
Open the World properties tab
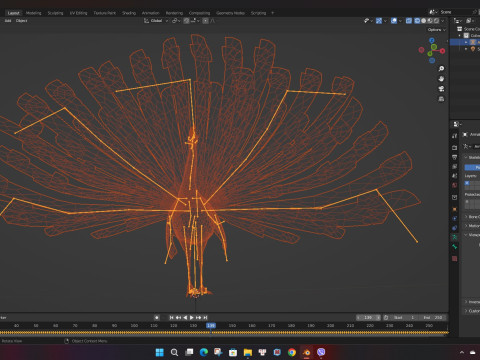(455, 185)
